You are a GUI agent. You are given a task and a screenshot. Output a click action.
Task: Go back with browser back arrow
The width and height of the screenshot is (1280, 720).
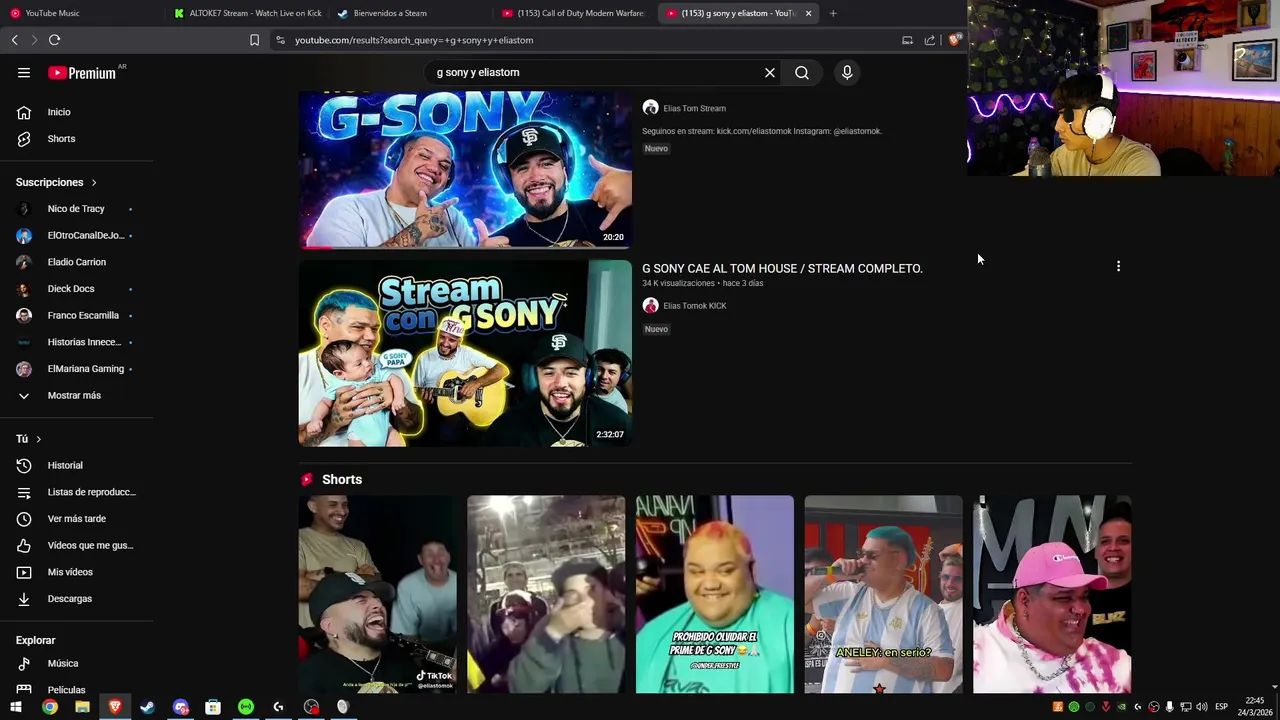pos(14,40)
